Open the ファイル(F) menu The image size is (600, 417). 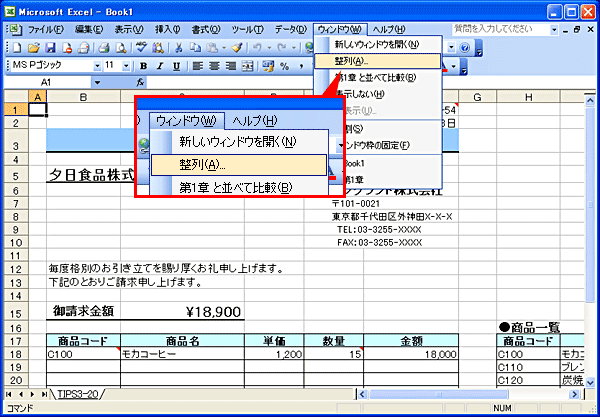click(46, 29)
